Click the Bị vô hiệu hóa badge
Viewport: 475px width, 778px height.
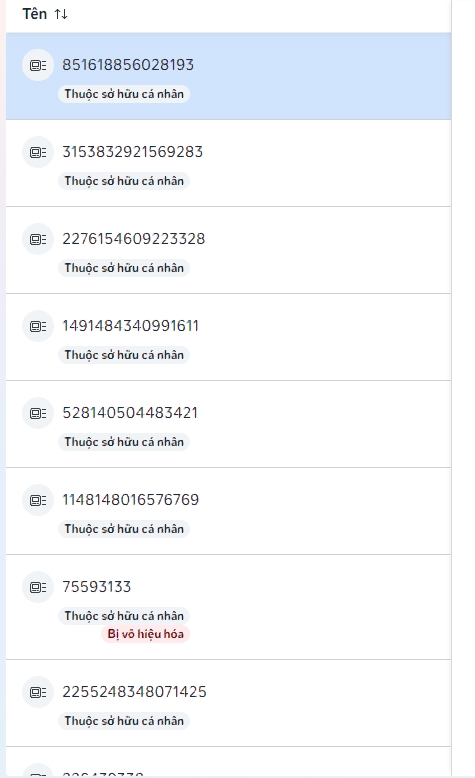(145, 634)
